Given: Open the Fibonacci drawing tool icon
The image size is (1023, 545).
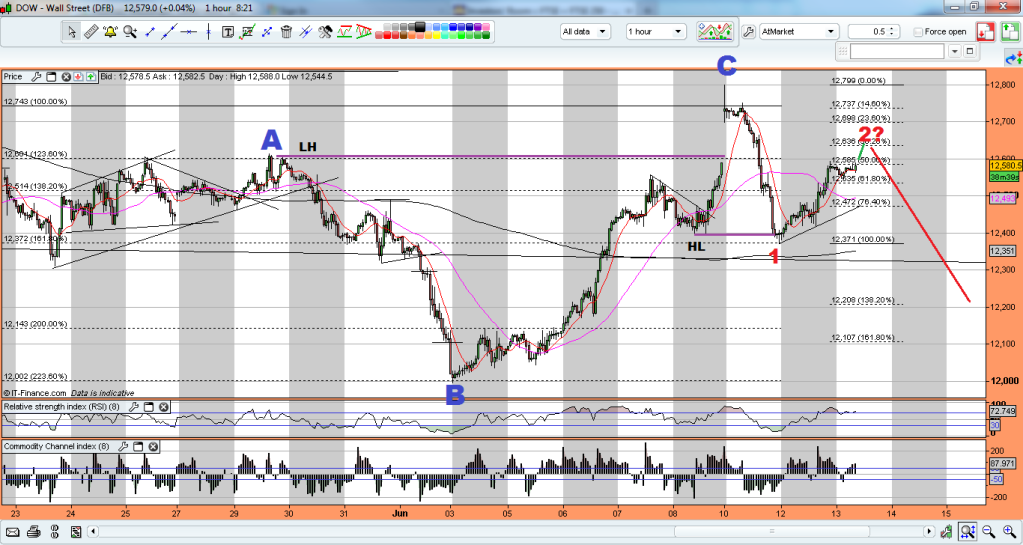Looking at the screenshot, I should 247,31.
